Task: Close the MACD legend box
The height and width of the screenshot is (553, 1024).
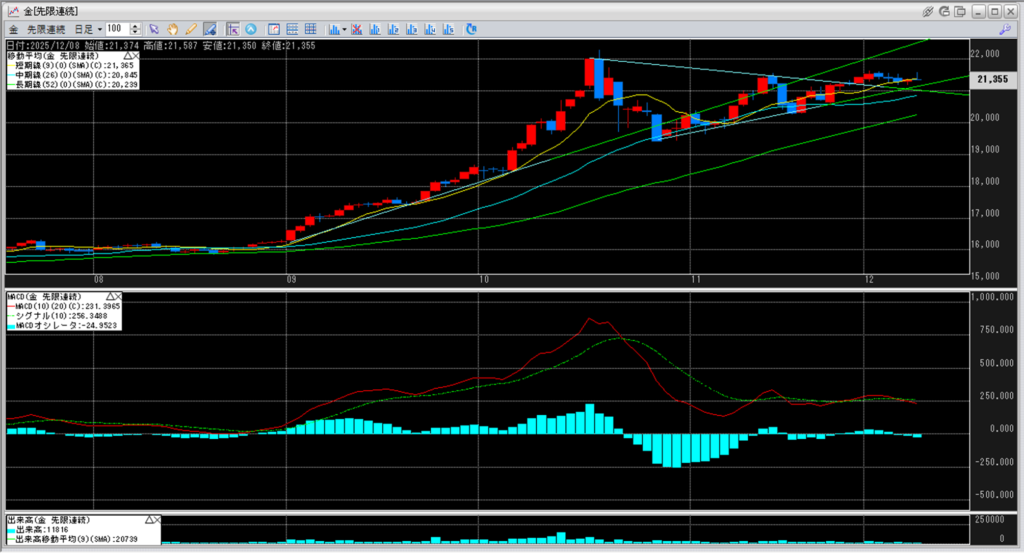Action: tap(116, 297)
